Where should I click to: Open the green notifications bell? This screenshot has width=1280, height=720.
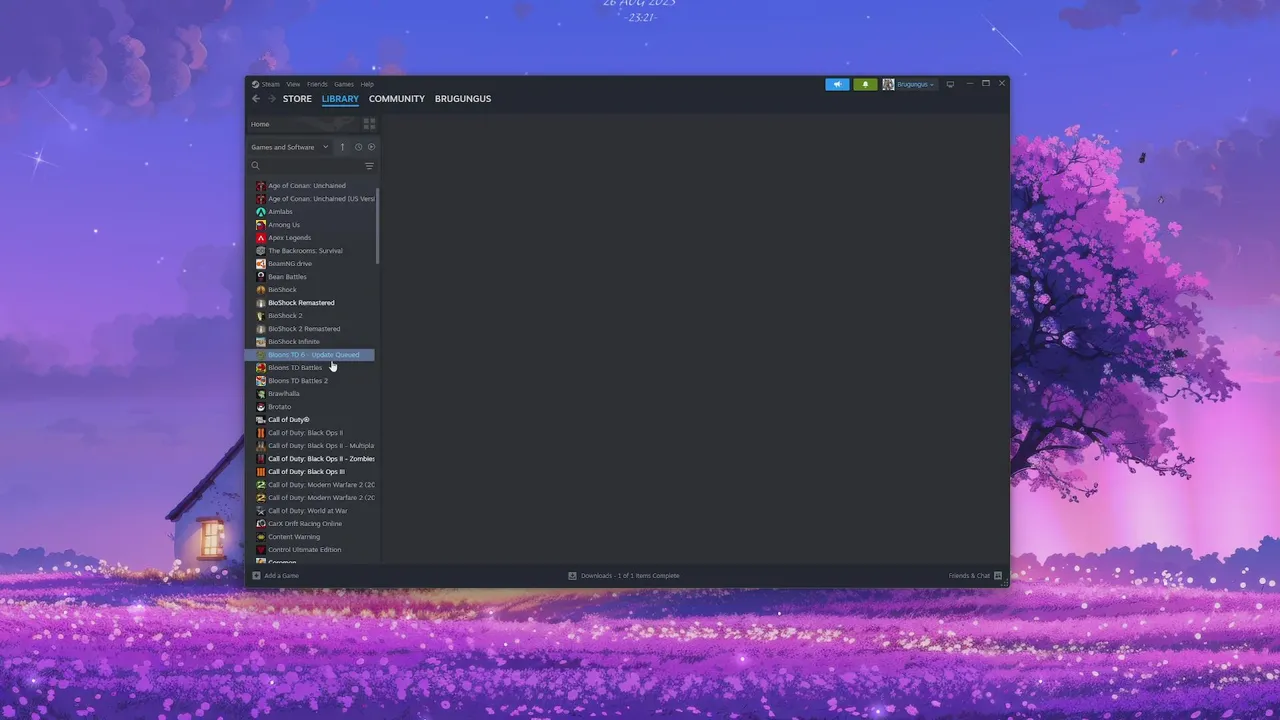click(x=865, y=84)
